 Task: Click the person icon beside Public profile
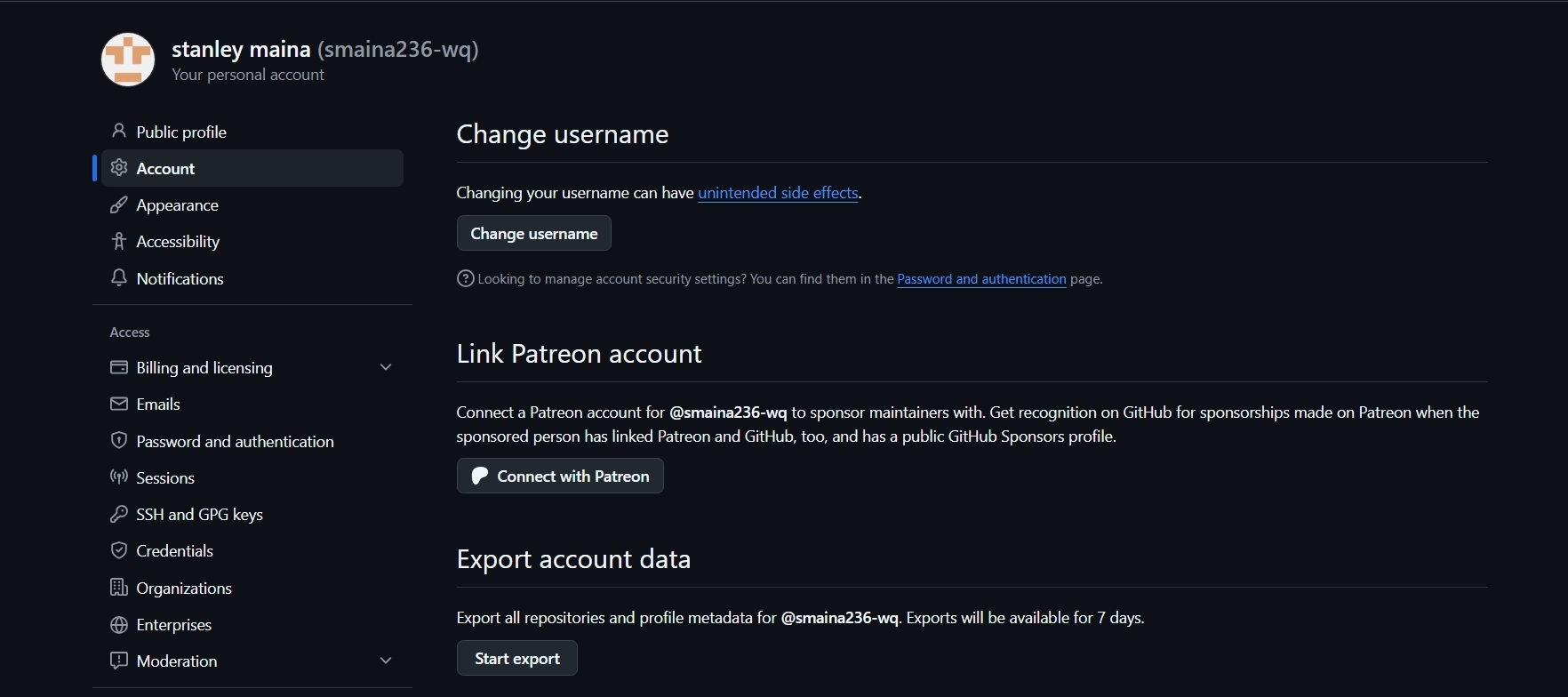pos(118,132)
